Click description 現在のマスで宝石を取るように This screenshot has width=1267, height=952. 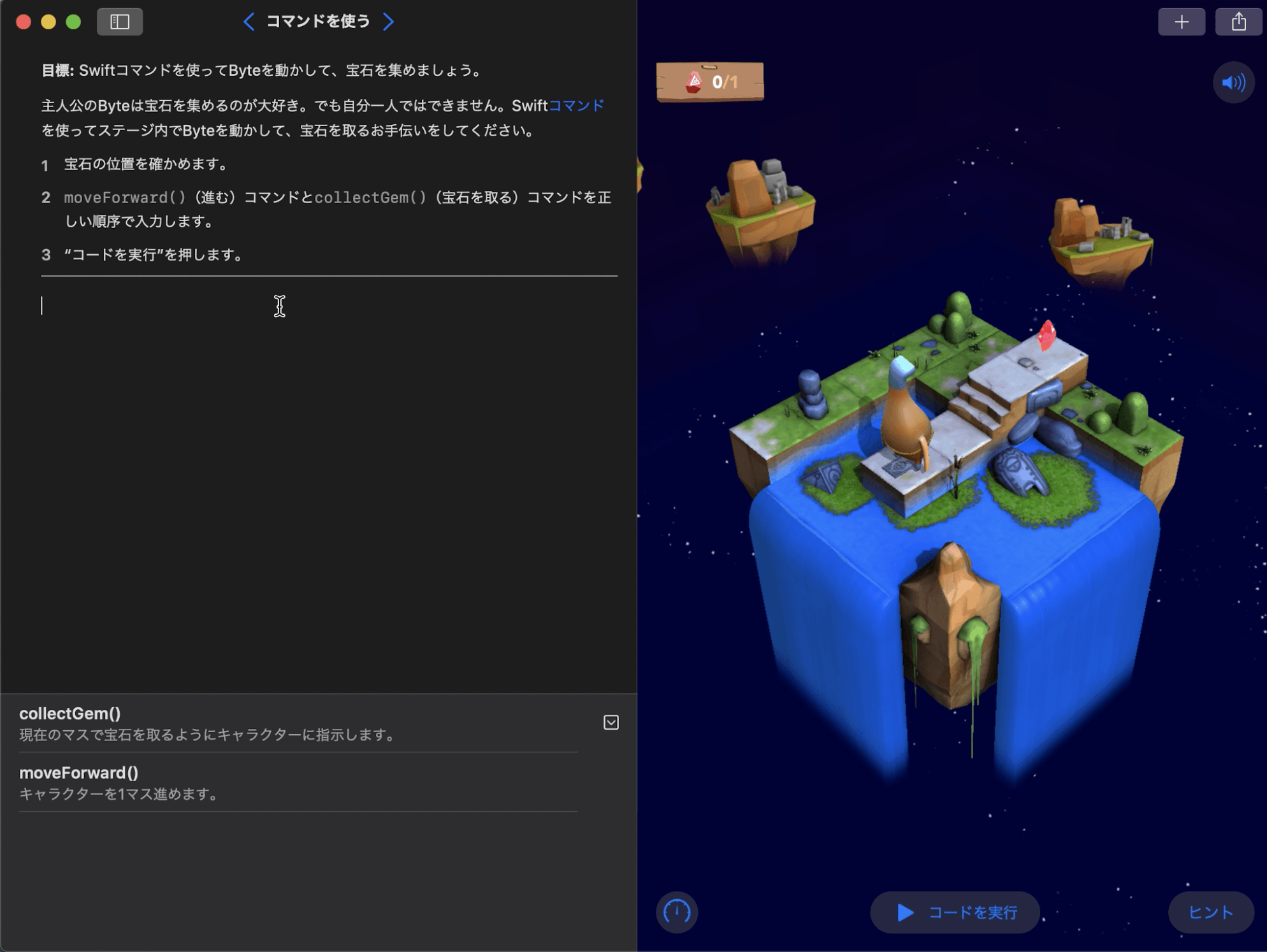pyautogui.click(x=208, y=735)
